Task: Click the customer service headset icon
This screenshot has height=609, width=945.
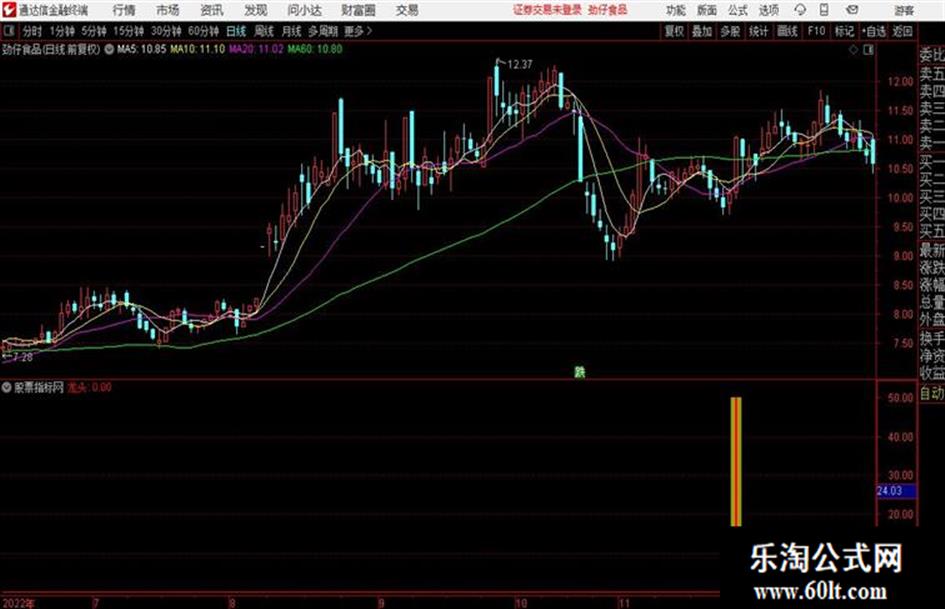Action: tap(800, 10)
